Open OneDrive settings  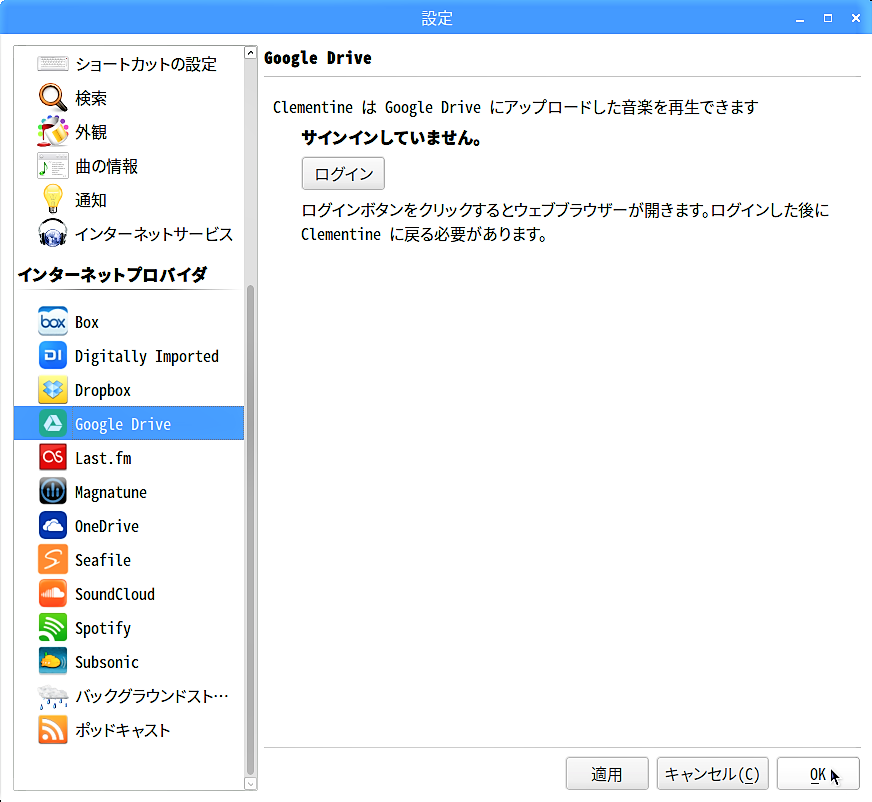pos(129,525)
